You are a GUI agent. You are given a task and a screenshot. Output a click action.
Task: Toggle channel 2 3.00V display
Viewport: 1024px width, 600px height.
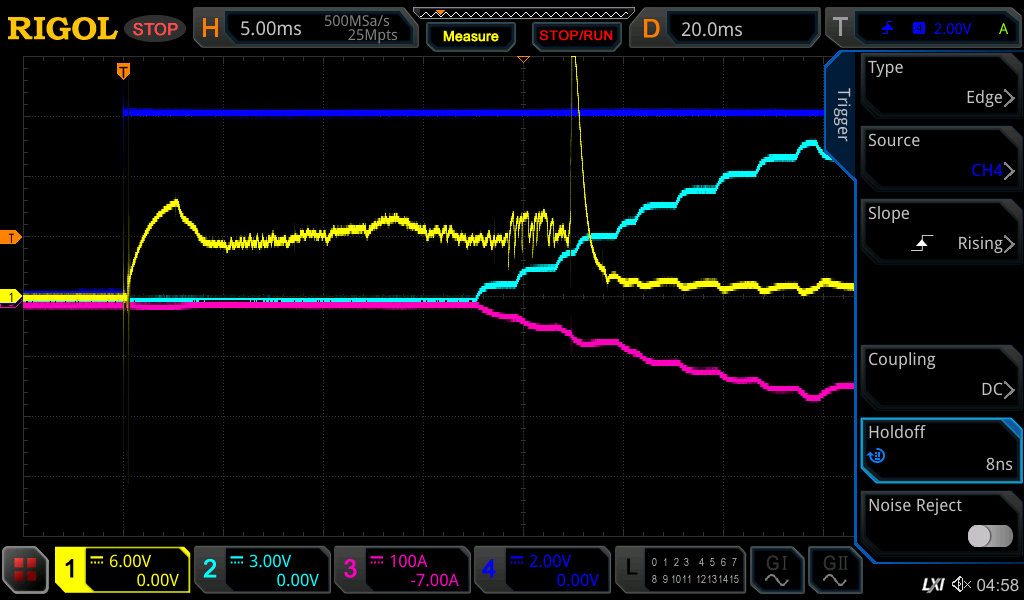(261, 570)
